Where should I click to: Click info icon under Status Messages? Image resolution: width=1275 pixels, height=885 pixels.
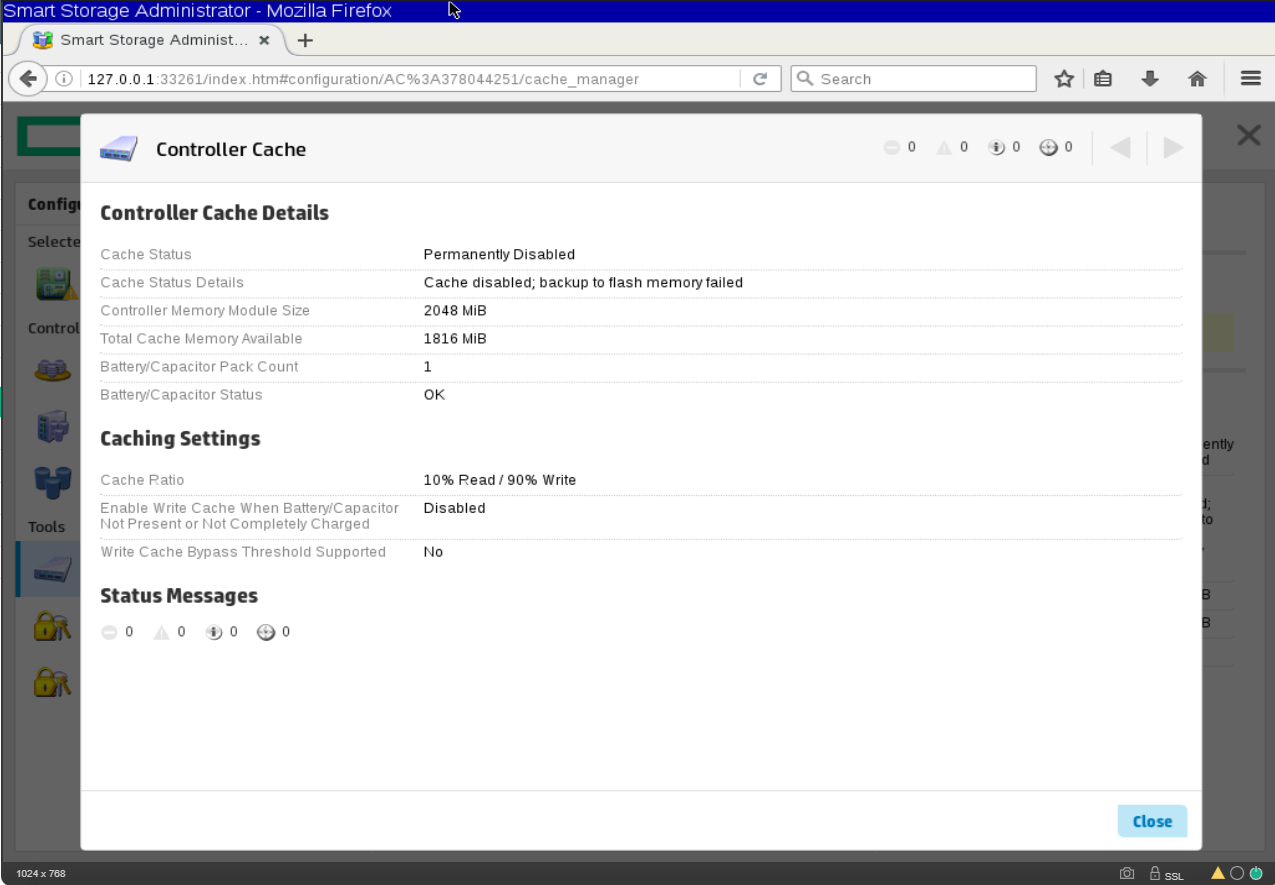(x=214, y=632)
